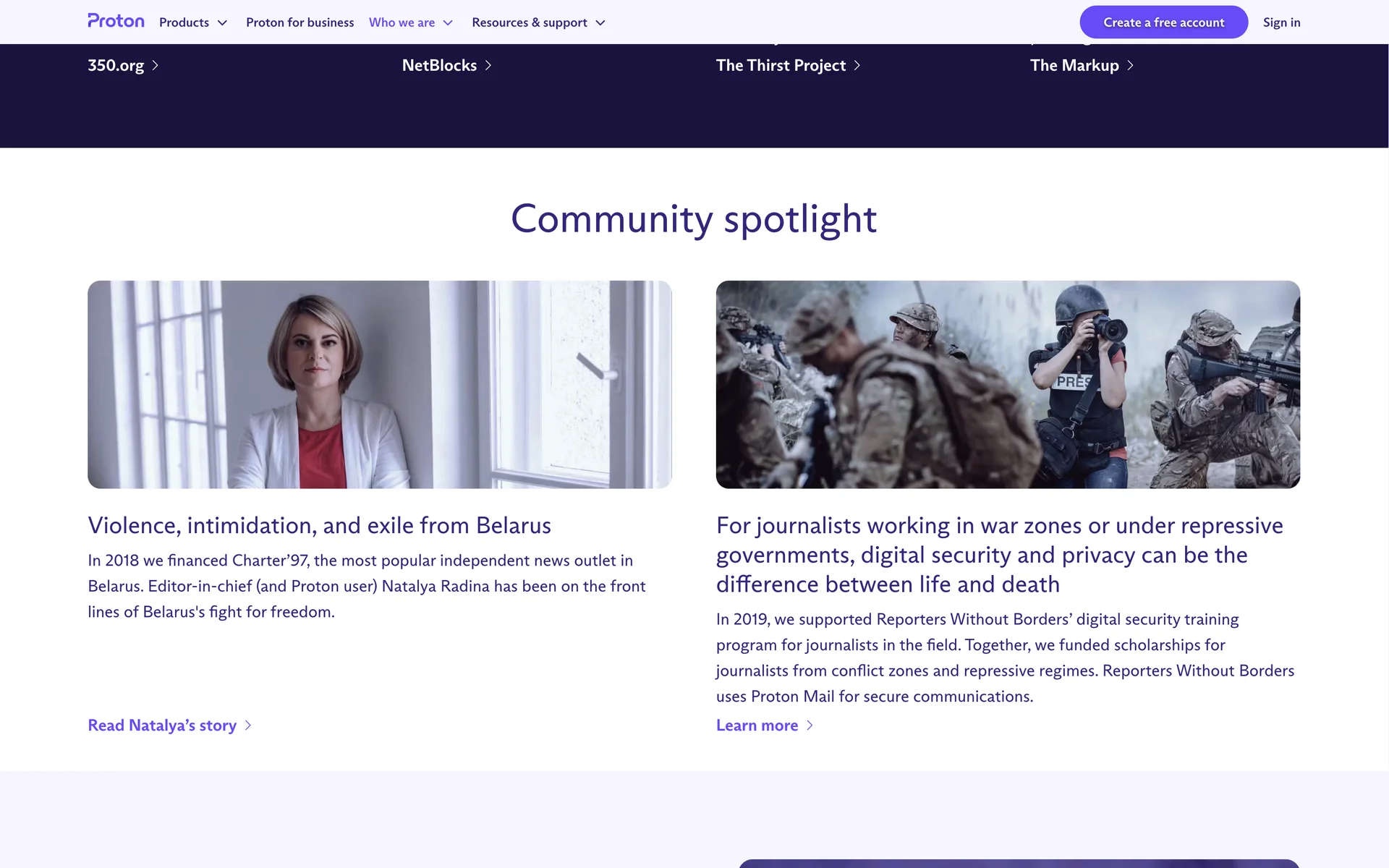Click the chevron next to The Markup
This screenshot has width=1389, height=868.
point(1131,66)
